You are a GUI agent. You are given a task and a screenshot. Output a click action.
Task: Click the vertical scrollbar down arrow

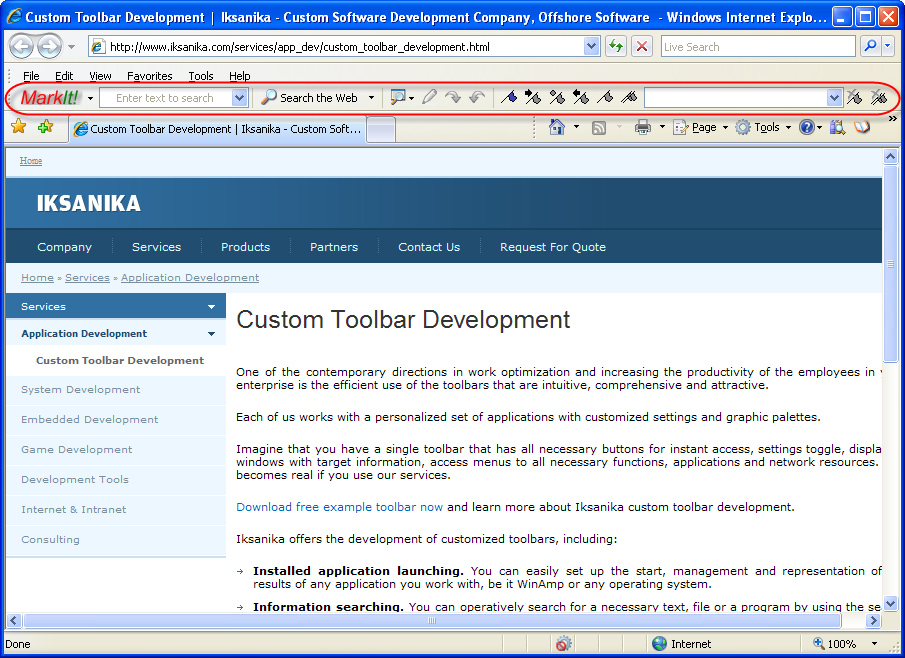[891, 604]
